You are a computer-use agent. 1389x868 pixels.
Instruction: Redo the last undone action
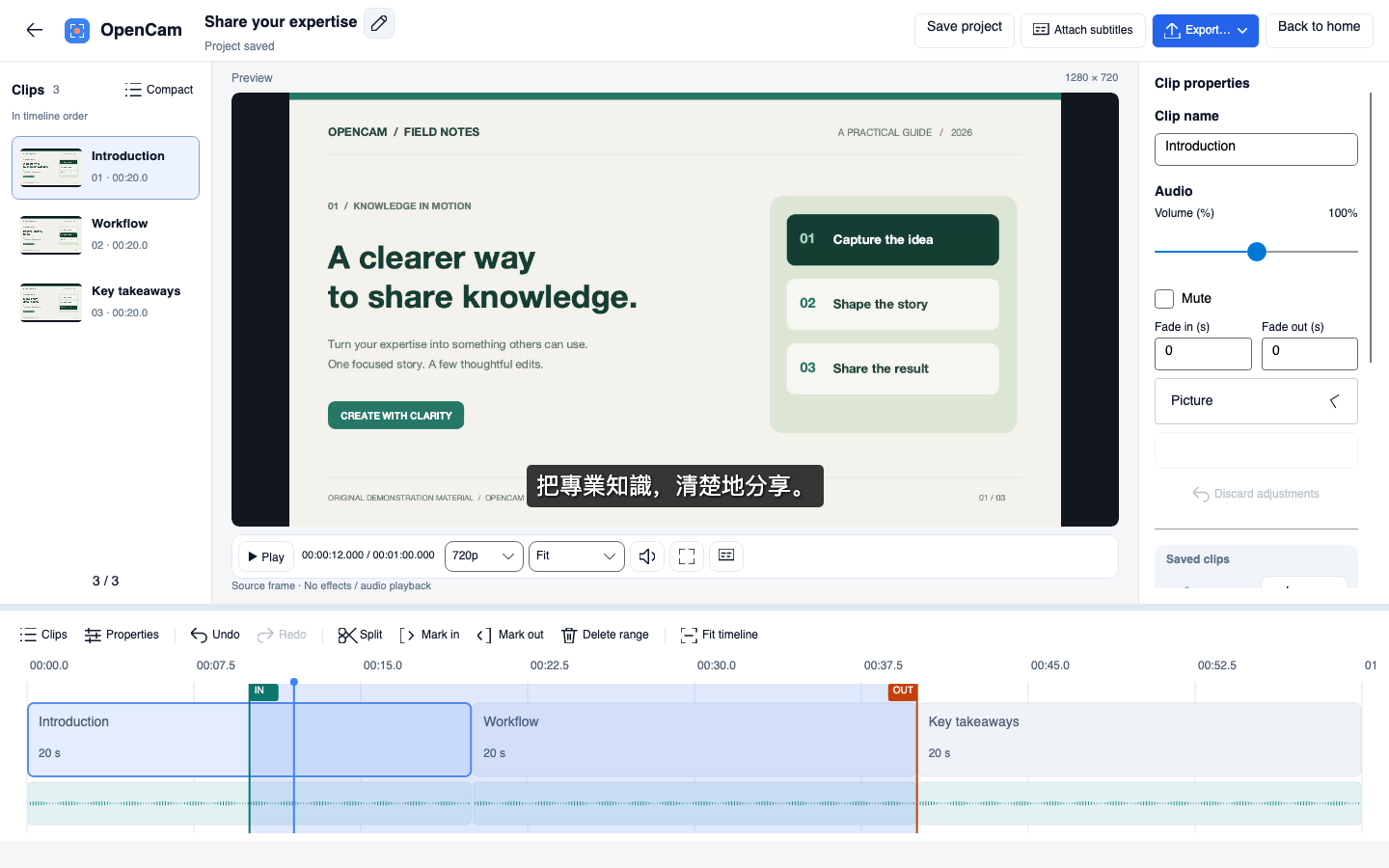(x=282, y=635)
